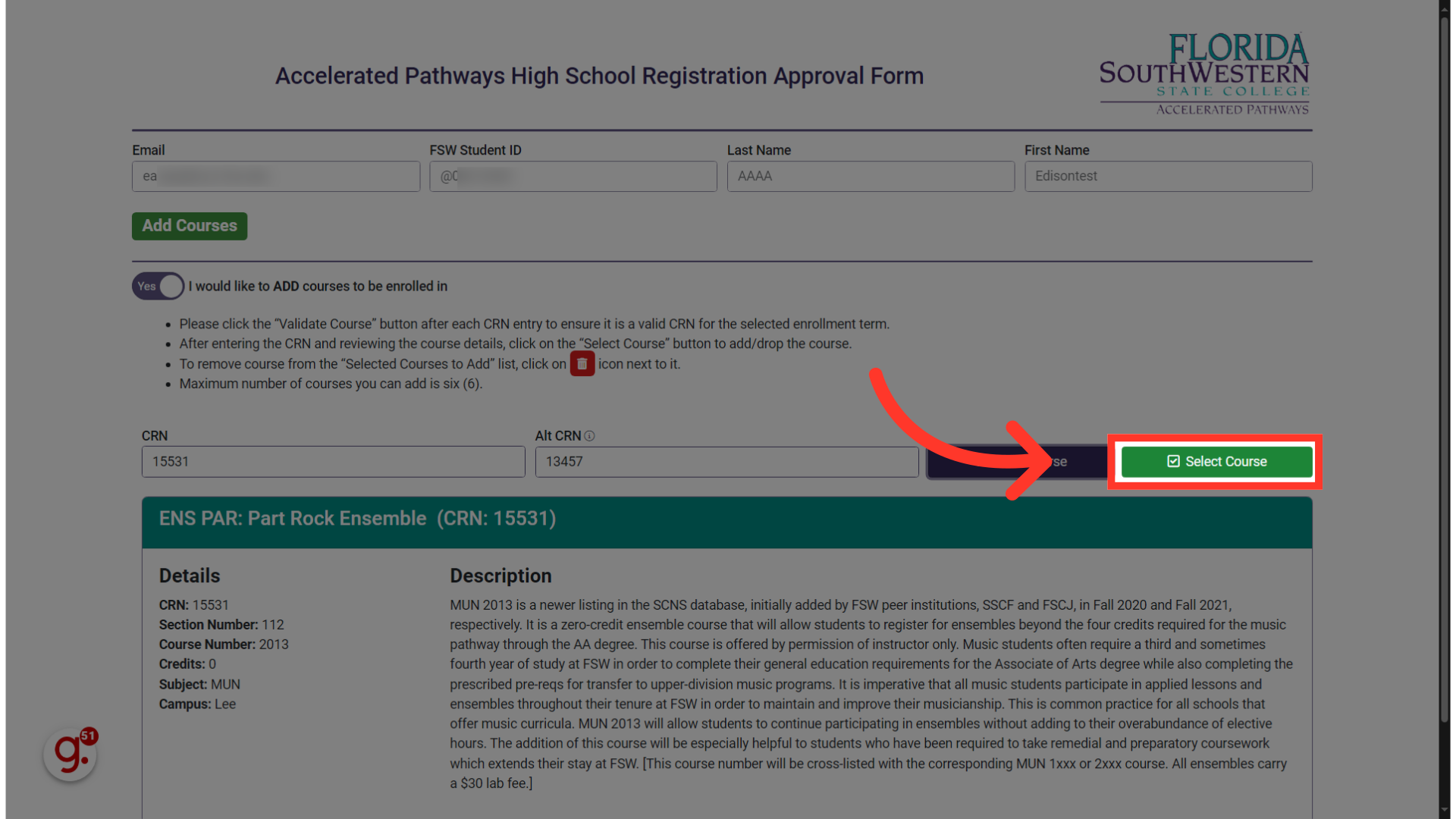The image size is (1456, 819).
Task: Click the FSW Student ID field
Action: [573, 176]
